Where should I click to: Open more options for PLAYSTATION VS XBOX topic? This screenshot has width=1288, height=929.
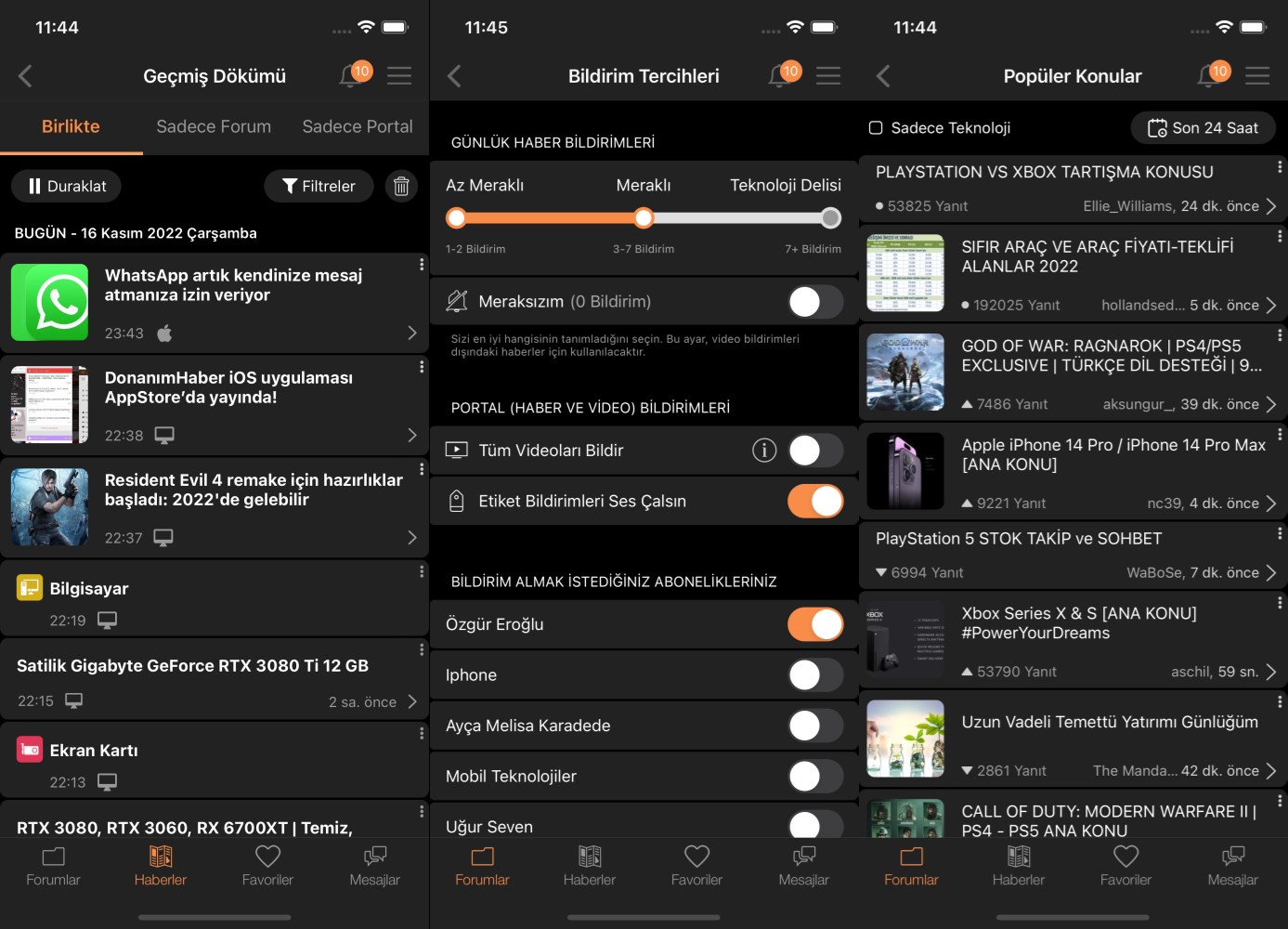click(1280, 167)
